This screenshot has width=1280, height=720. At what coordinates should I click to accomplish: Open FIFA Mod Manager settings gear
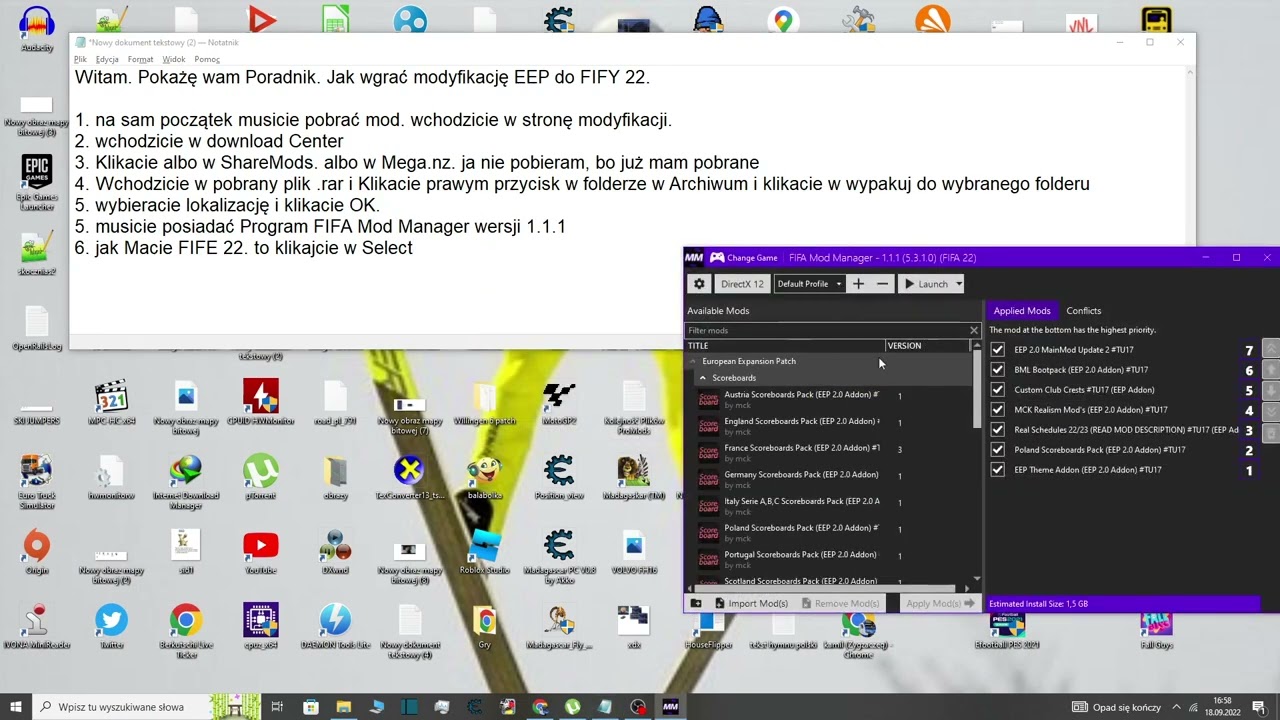[699, 284]
